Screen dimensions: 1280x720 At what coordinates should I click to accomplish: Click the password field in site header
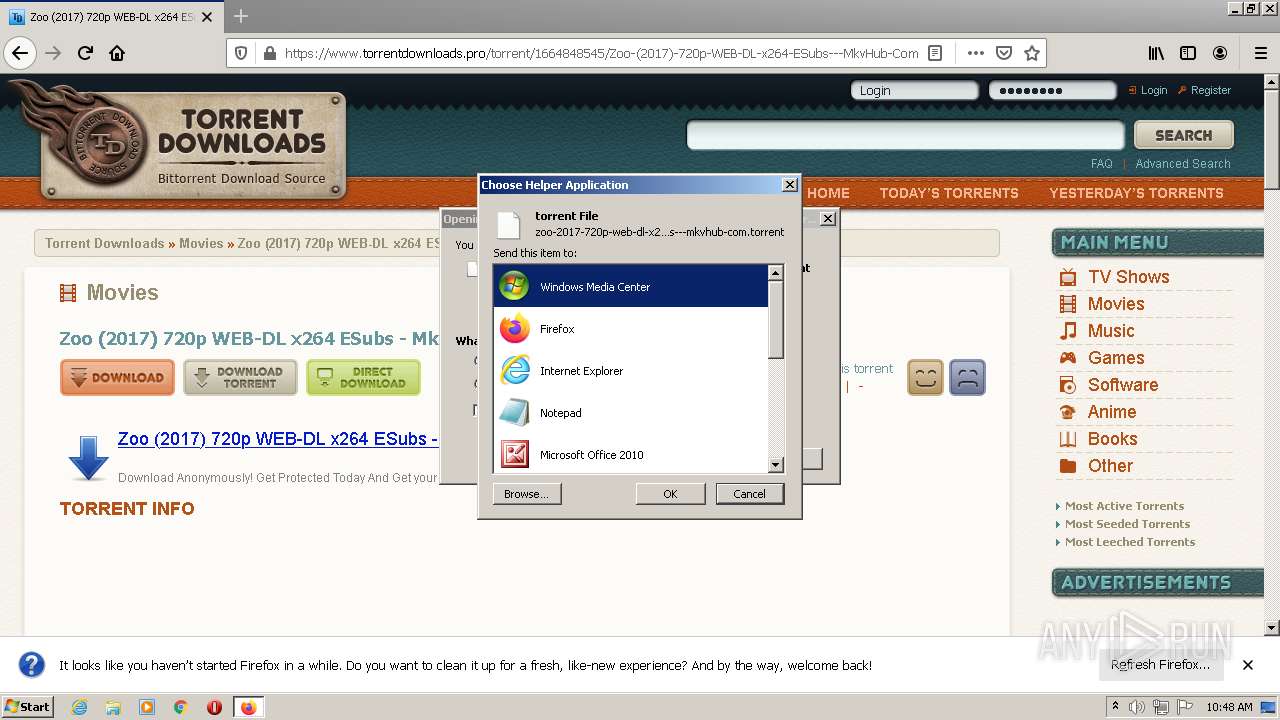tap(1052, 90)
